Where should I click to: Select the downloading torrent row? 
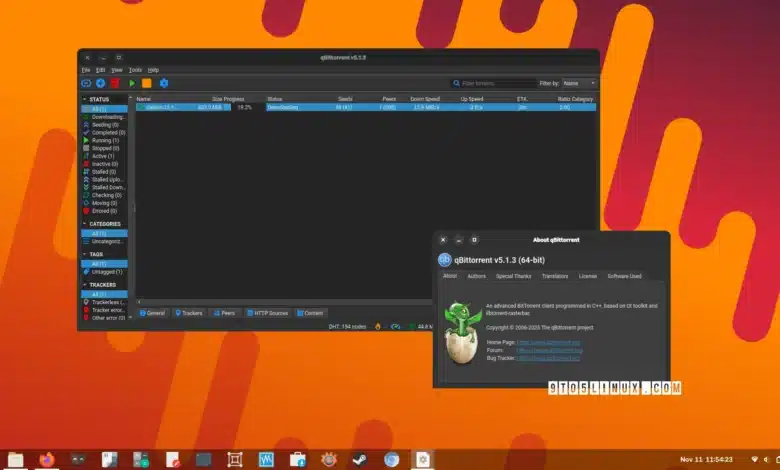pos(366,107)
